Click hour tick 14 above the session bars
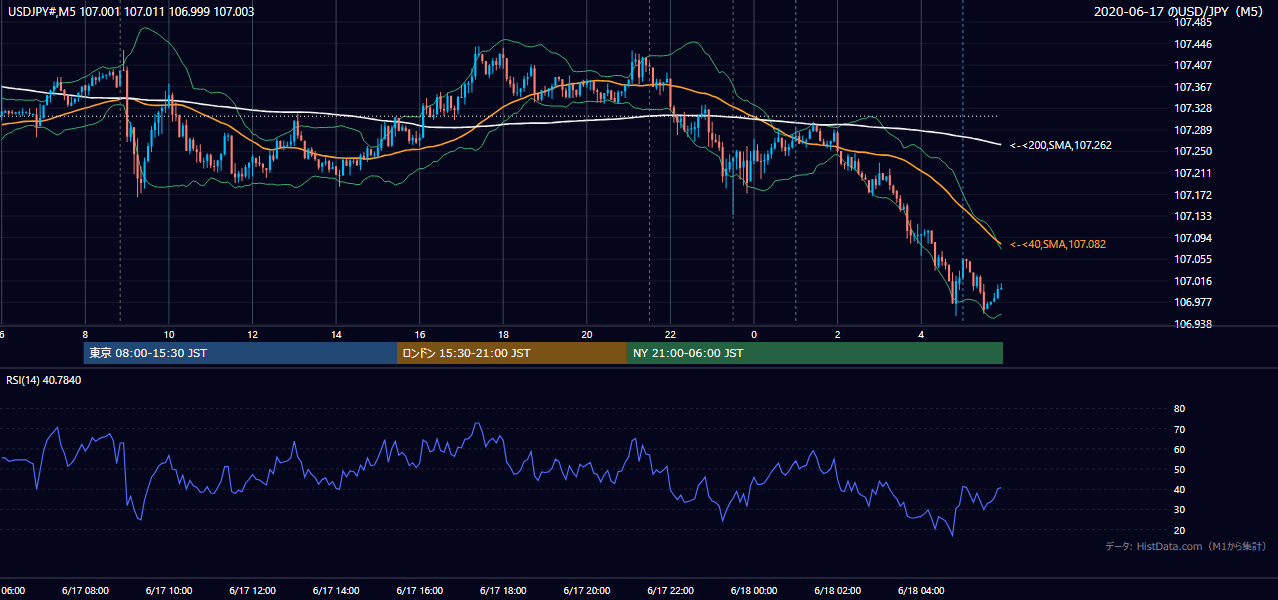 click(x=336, y=335)
